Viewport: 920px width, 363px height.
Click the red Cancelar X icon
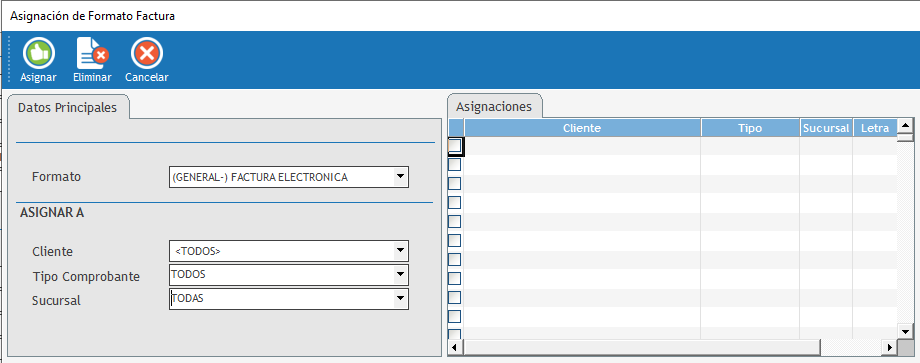click(147, 54)
